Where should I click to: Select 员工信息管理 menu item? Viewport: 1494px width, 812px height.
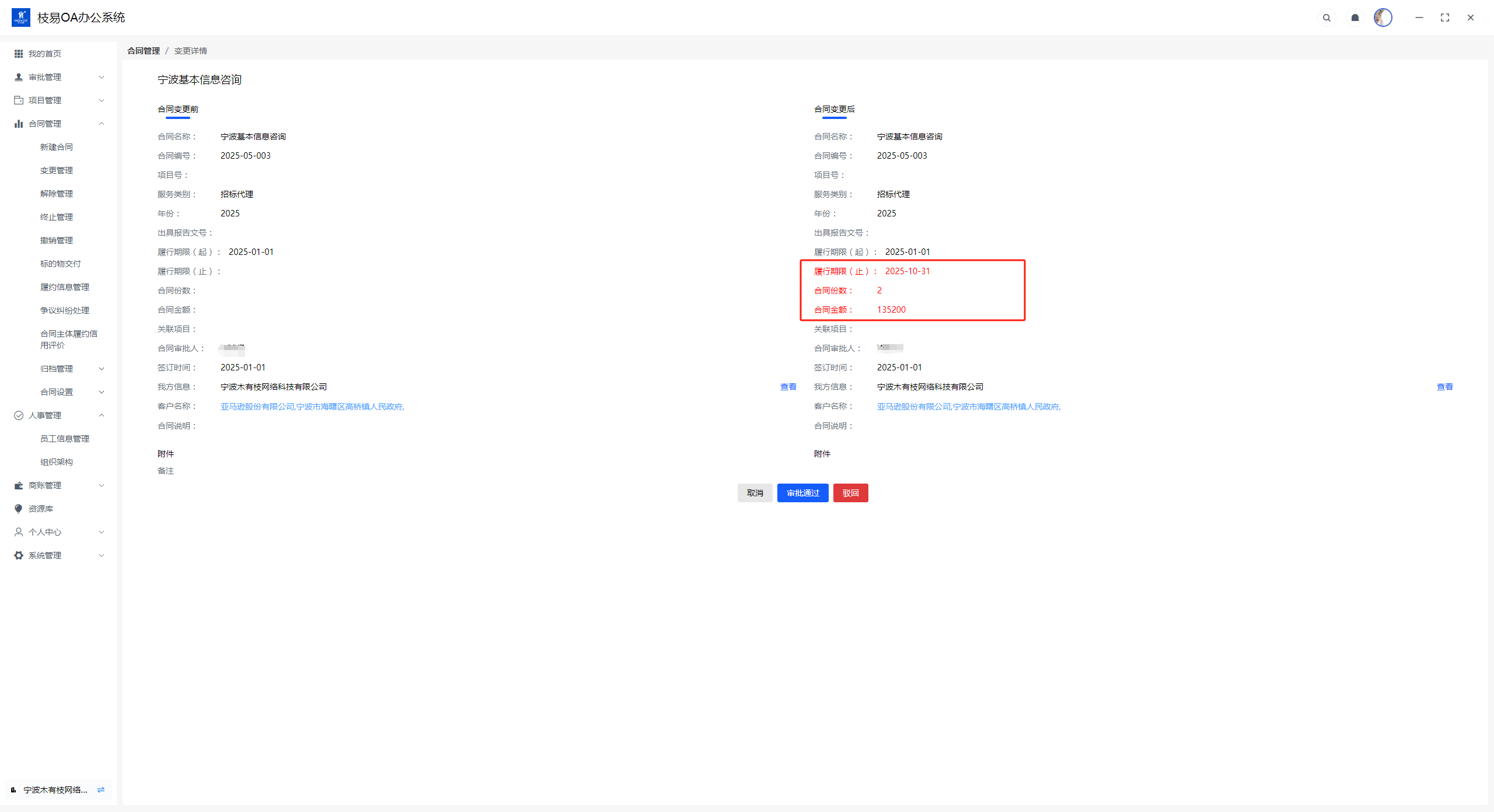[x=65, y=439]
